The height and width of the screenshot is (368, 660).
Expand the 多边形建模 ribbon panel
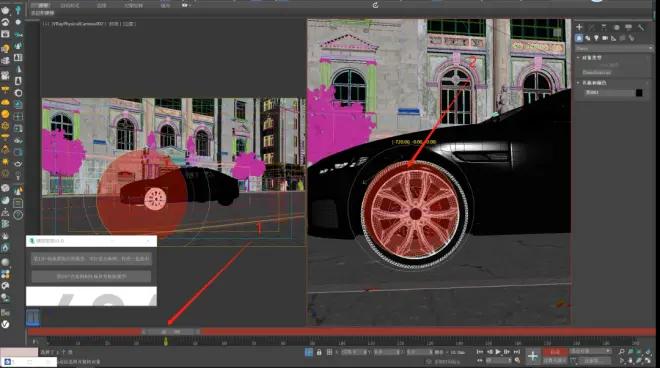[x=43, y=13]
